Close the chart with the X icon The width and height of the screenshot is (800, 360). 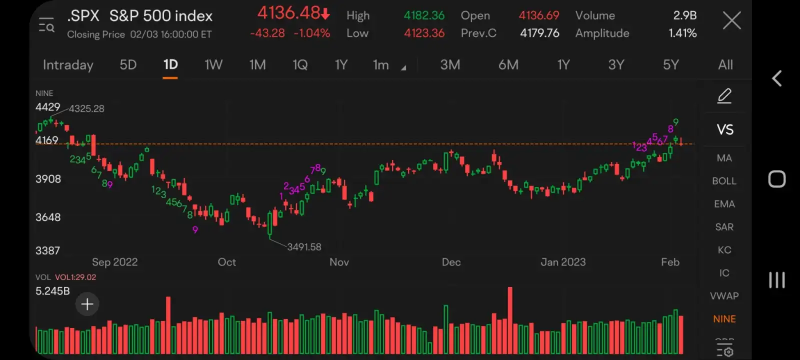click(x=732, y=21)
